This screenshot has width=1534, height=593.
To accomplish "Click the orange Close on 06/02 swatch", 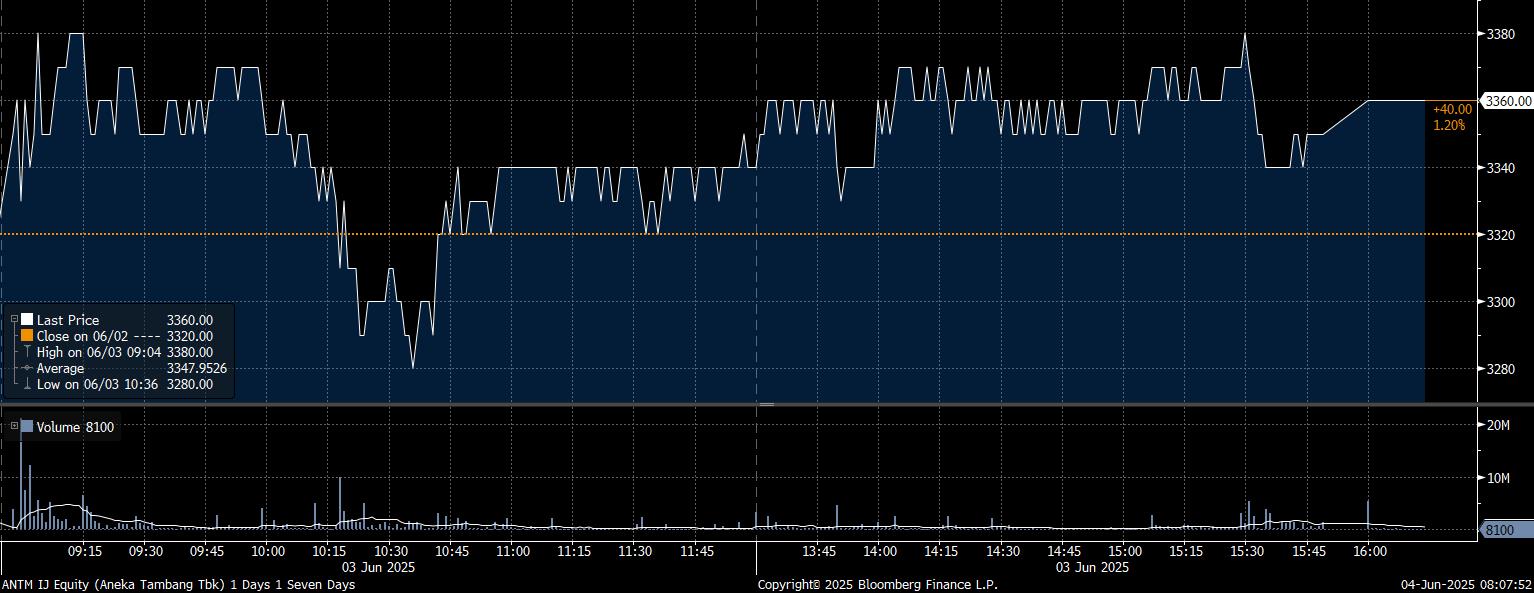I will [27, 336].
